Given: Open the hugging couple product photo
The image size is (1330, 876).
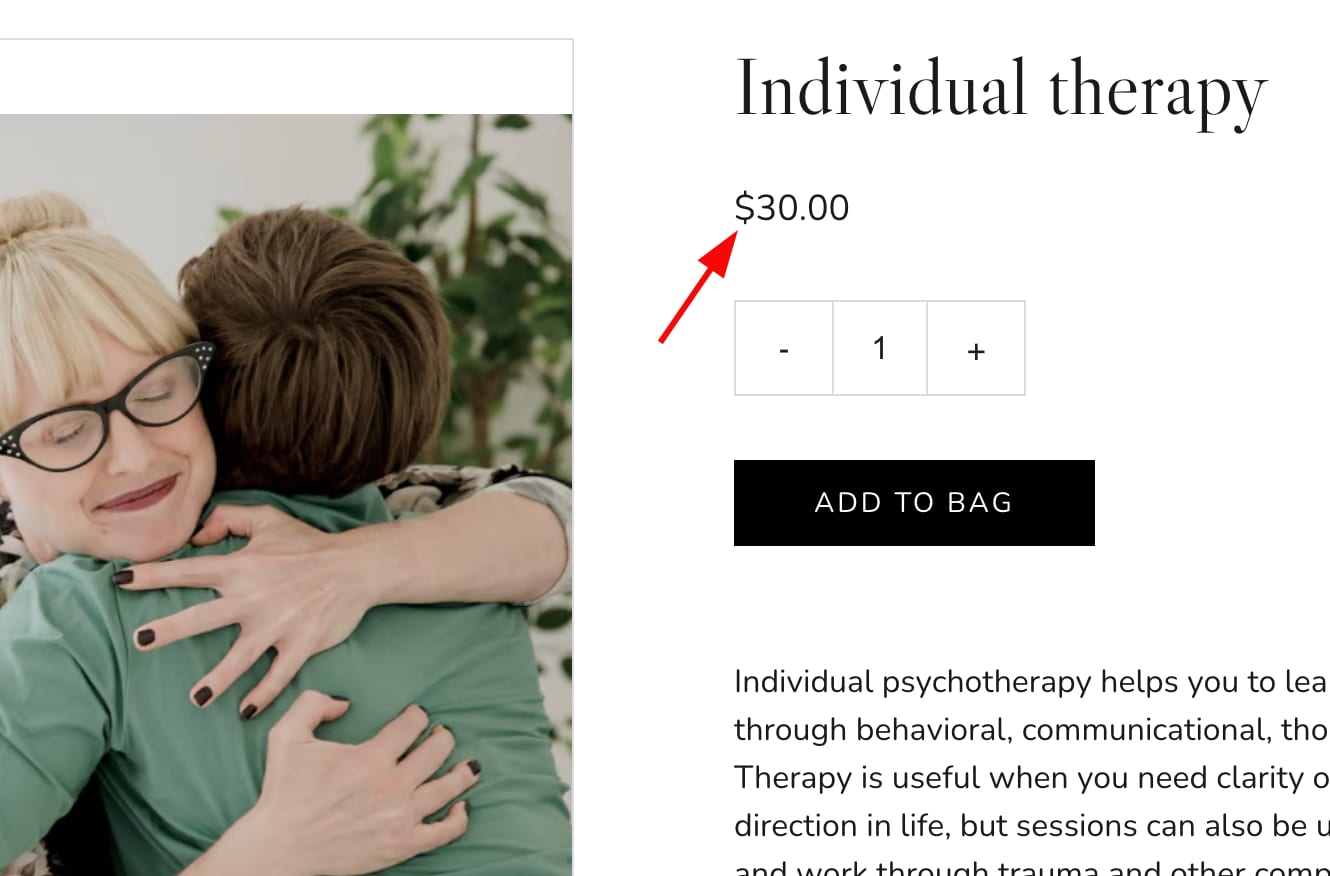Looking at the screenshot, I should click(x=286, y=495).
